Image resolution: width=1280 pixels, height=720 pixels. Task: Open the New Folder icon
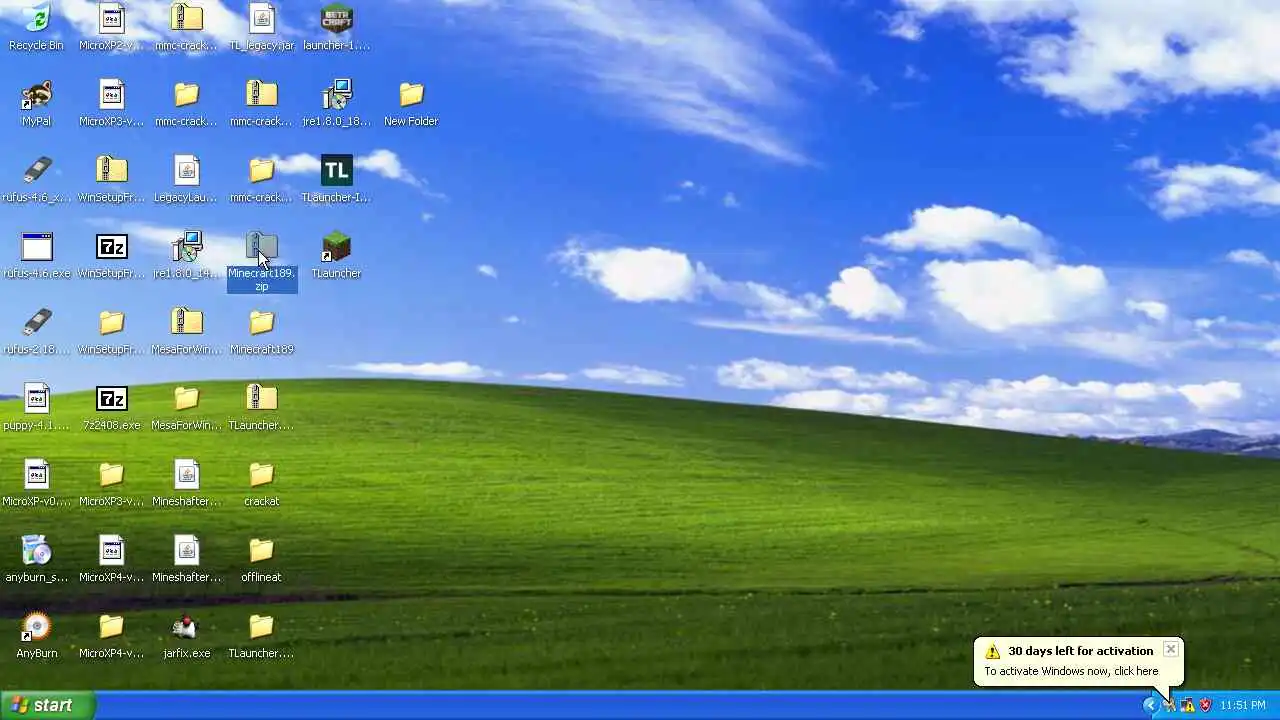(x=411, y=95)
